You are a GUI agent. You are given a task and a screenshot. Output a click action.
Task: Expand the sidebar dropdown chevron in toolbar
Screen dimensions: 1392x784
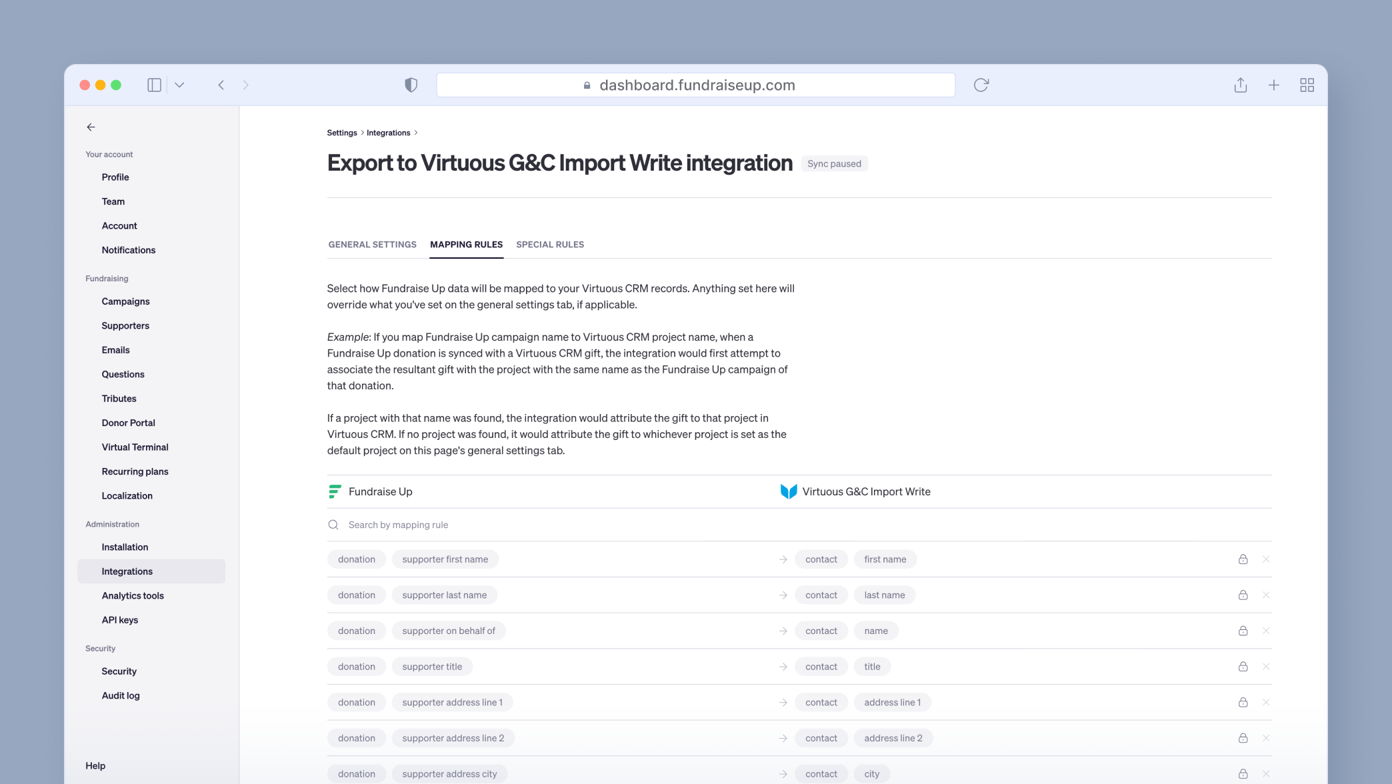tap(179, 85)
